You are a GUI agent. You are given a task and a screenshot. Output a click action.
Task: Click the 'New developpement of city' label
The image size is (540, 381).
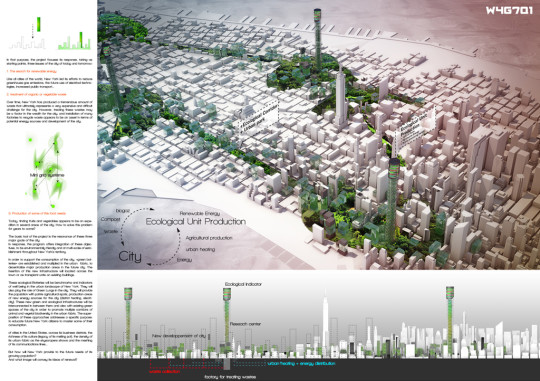tap(179, 336)
